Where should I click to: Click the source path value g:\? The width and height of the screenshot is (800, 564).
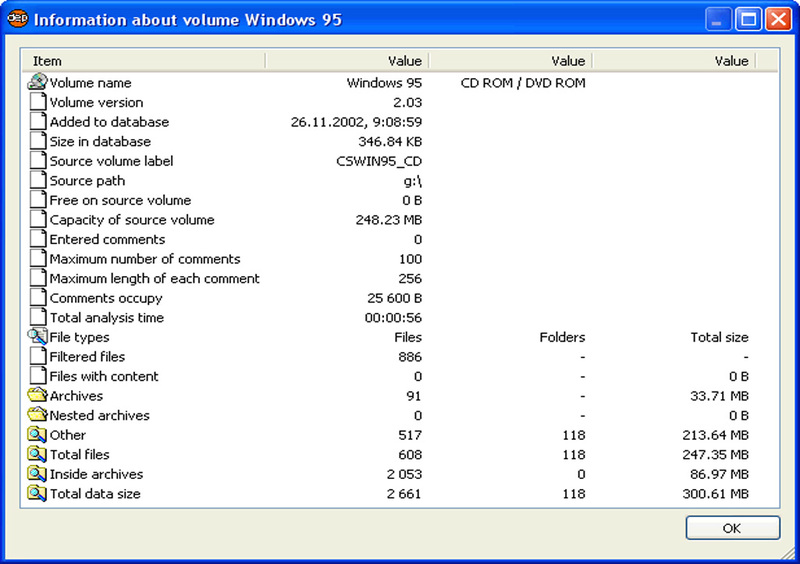pos(413,181)
